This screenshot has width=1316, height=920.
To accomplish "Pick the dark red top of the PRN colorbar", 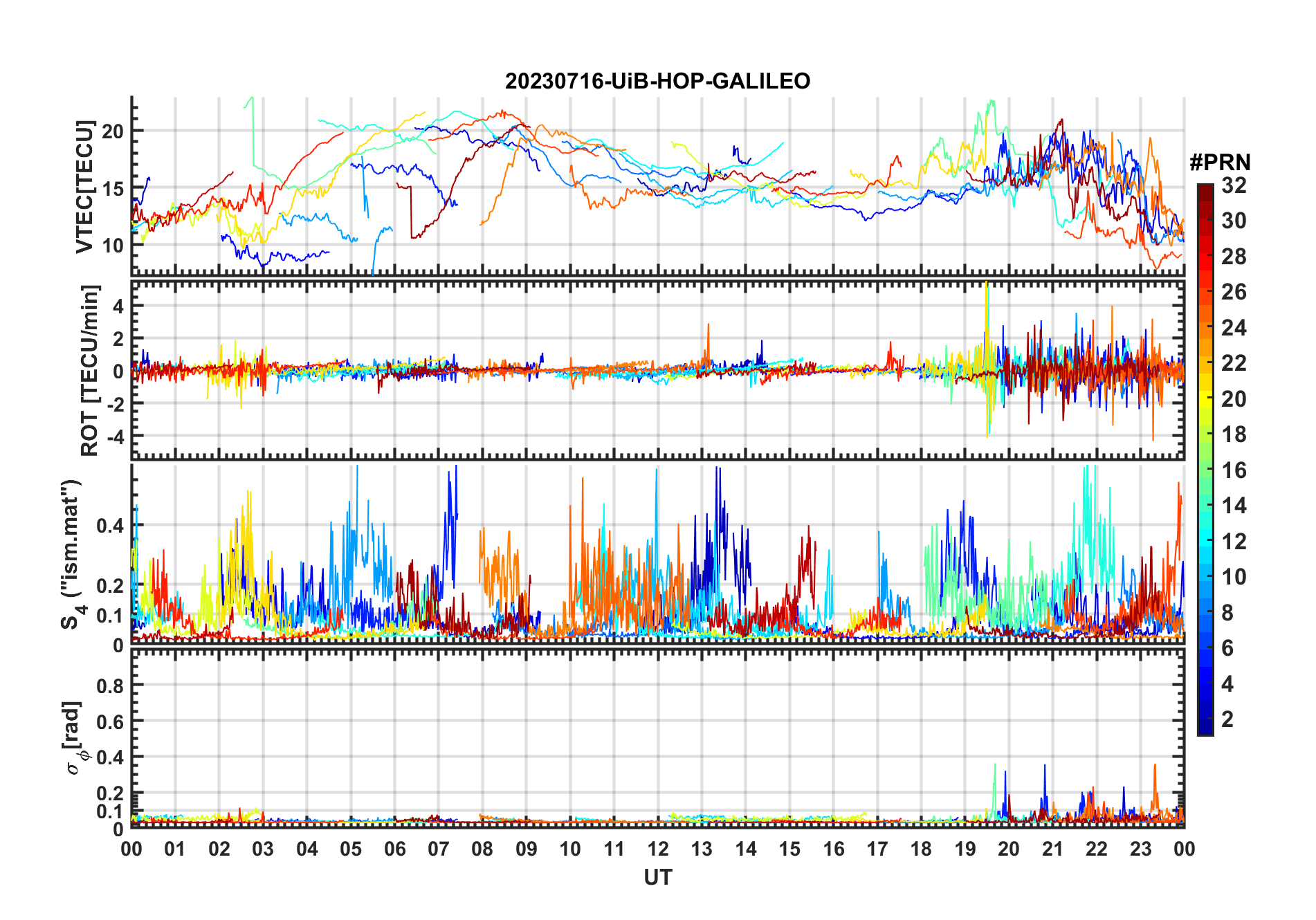I will (x=1205, y=190).
